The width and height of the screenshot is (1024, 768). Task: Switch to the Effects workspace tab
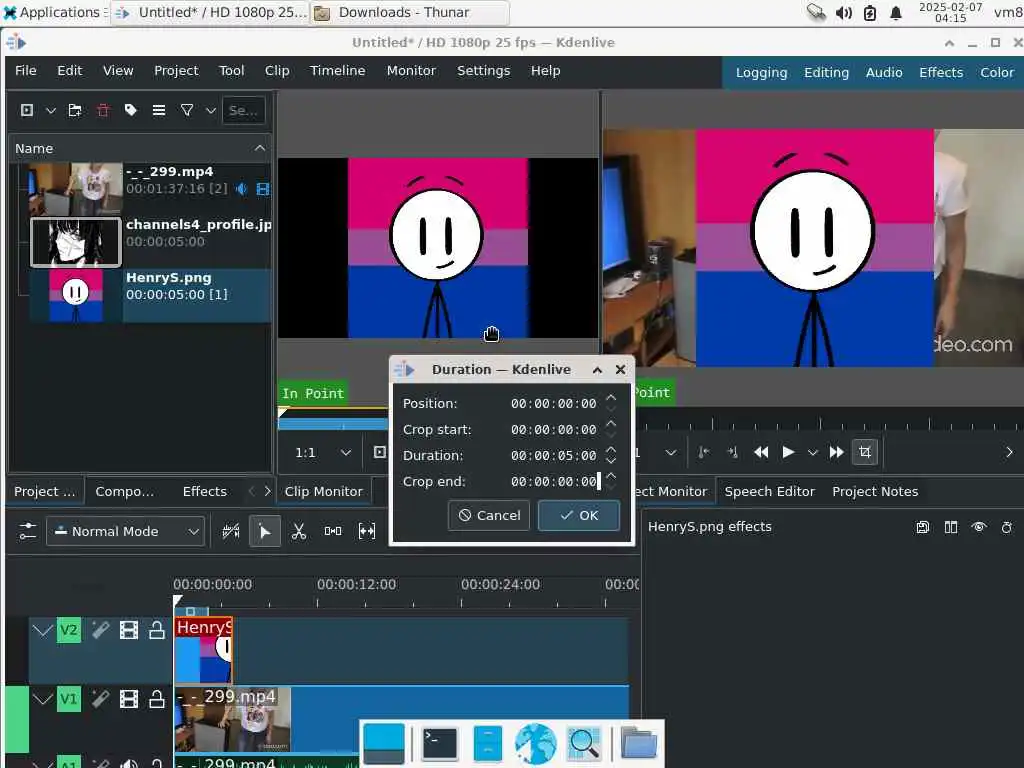[x=941, y=72]
